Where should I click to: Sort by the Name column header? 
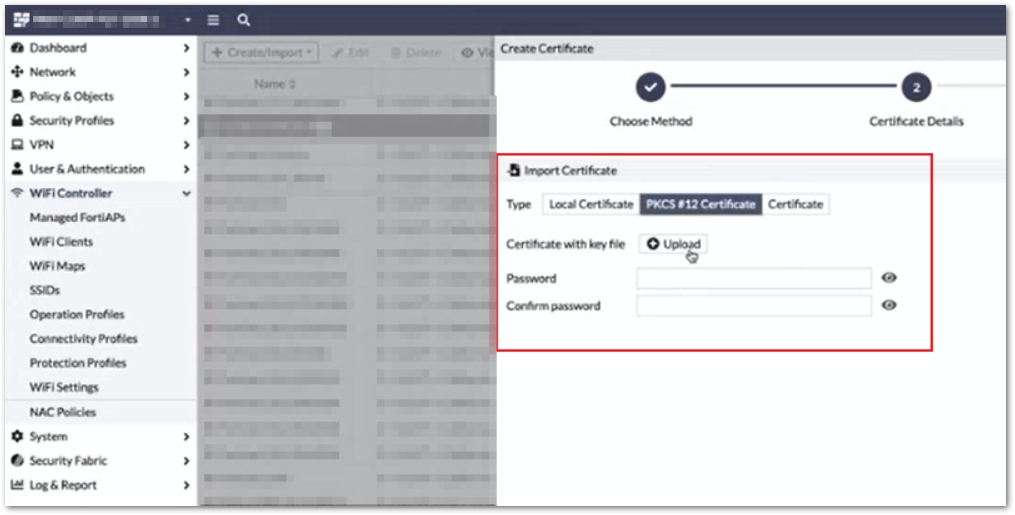pos(274,84)
